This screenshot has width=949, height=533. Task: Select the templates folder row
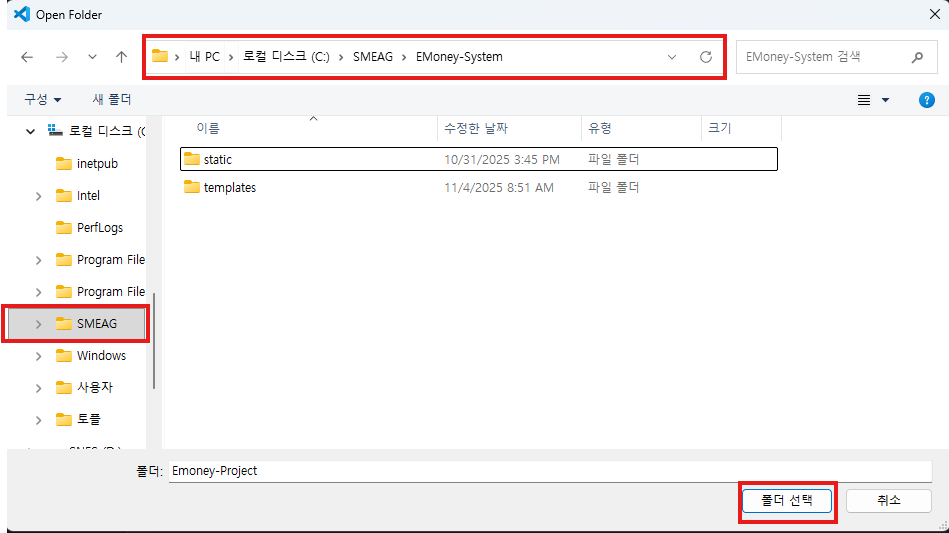click(x=479, y=188)
